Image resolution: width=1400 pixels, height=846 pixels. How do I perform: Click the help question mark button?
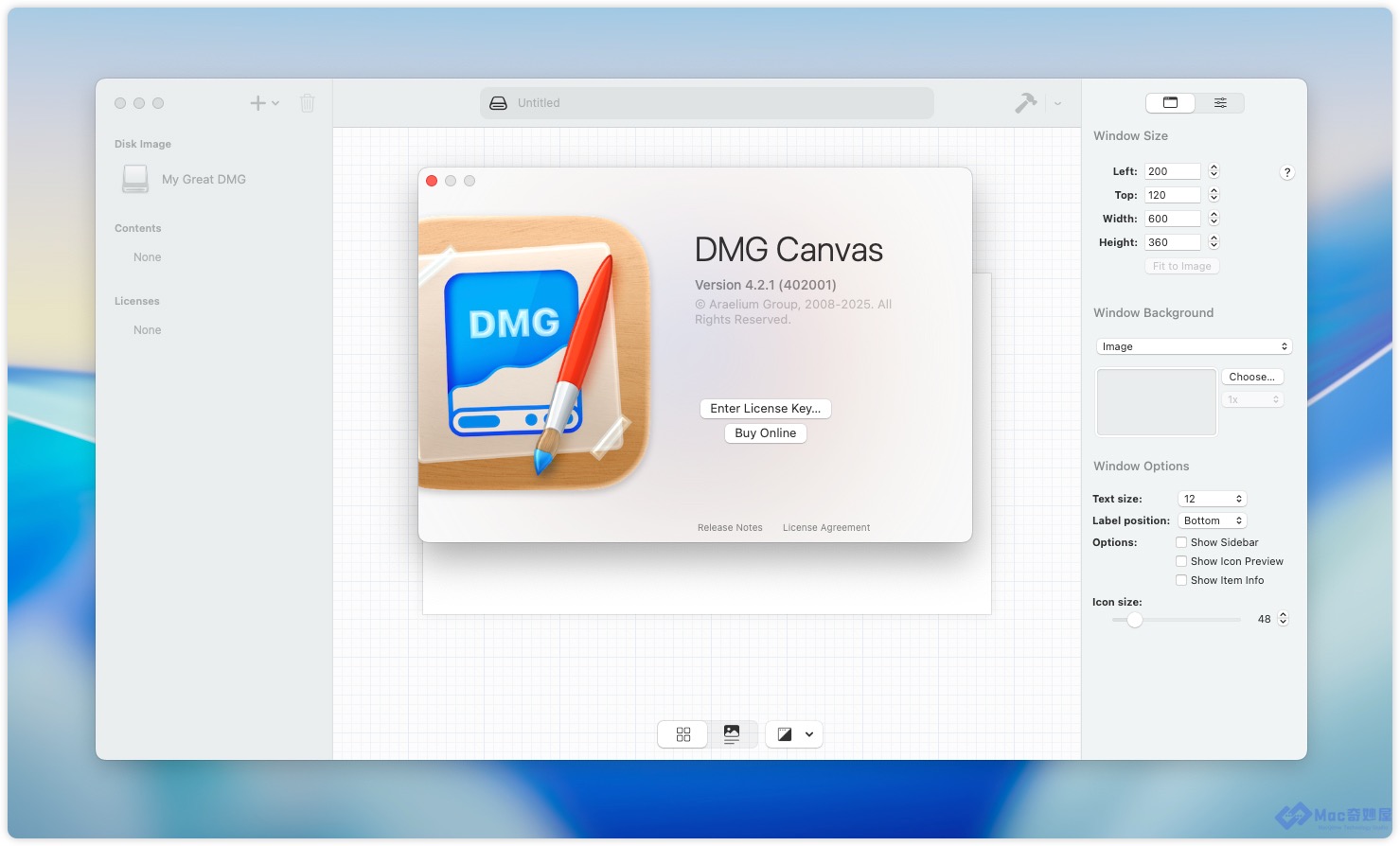click(x=1286, y=172)
